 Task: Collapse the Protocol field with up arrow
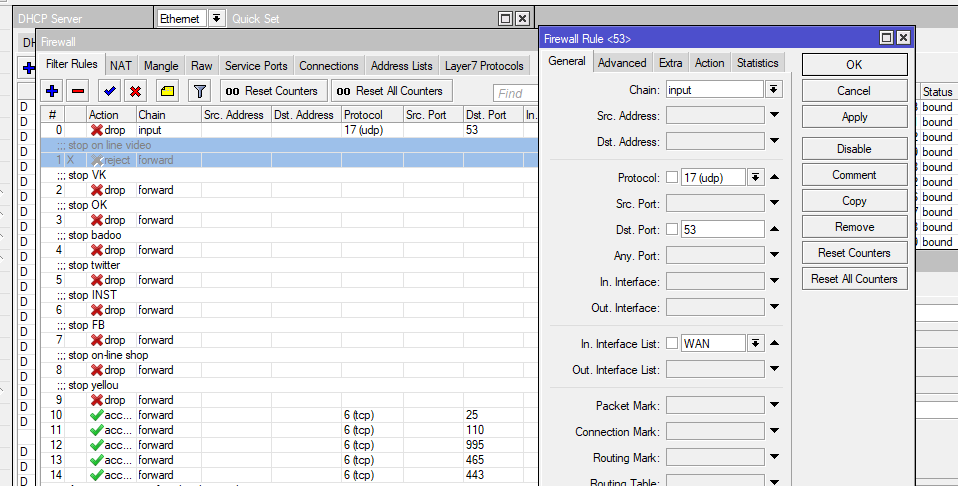[x=774, y=177]
